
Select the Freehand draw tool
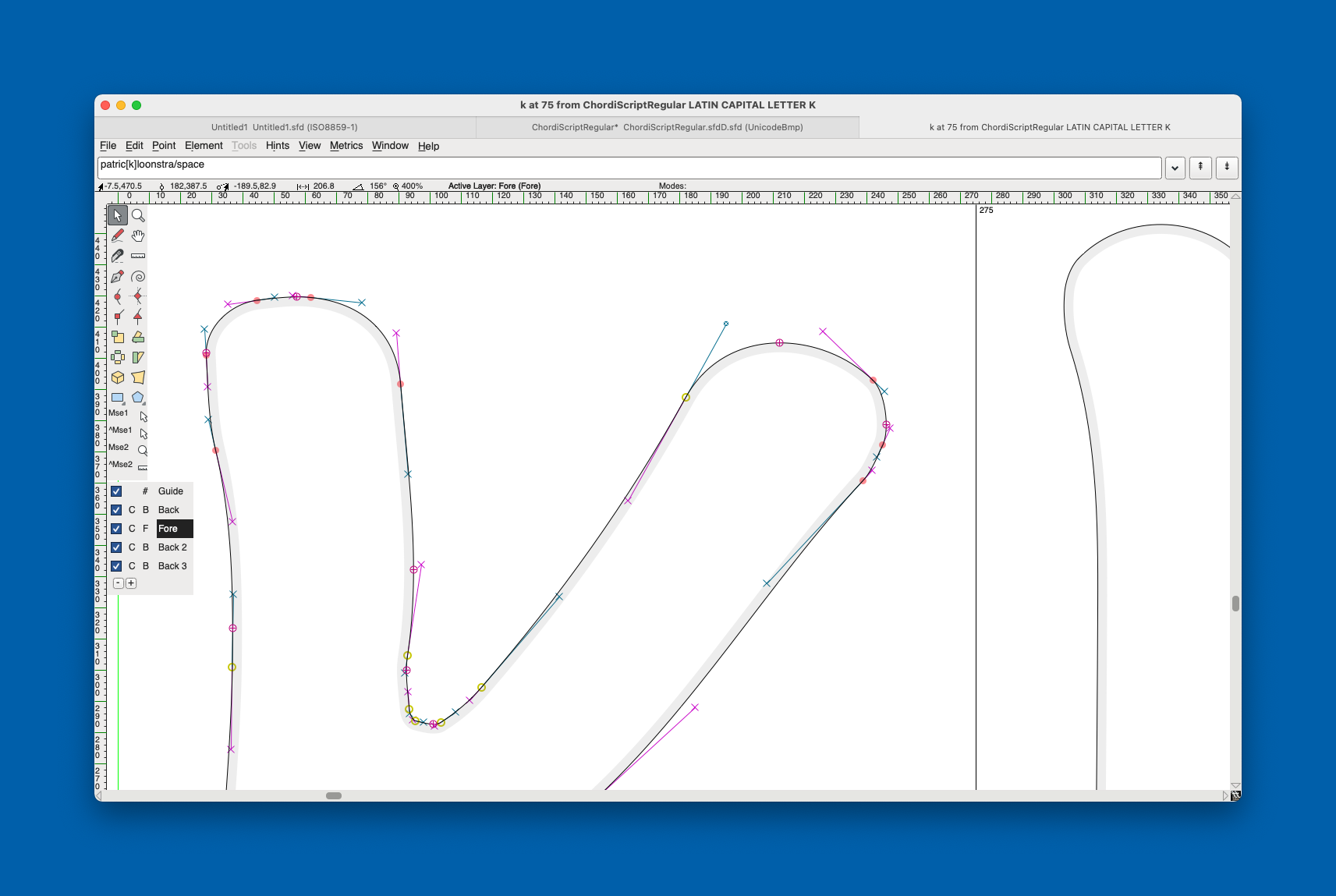pyautogui.click(x=118, y=236)
